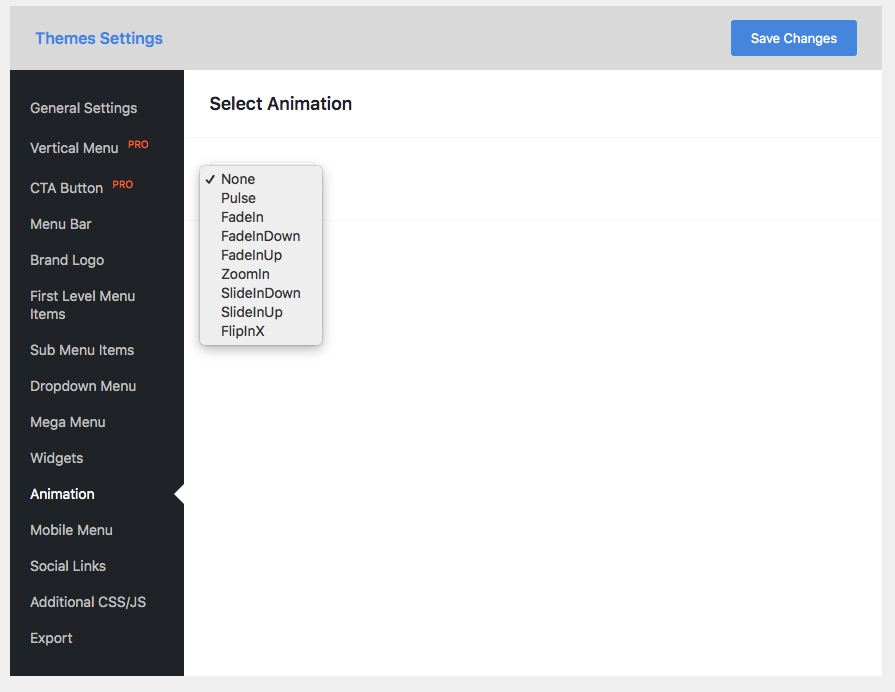Pick FadeInUp from the open dropdown
Viewport: 895px width, 692px height.
click(250, 255)
